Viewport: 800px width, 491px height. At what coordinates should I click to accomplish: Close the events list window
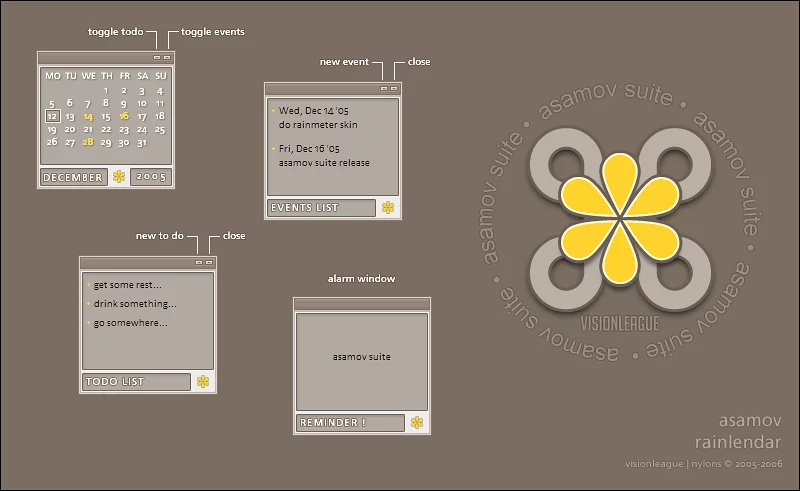pos(394,89)
